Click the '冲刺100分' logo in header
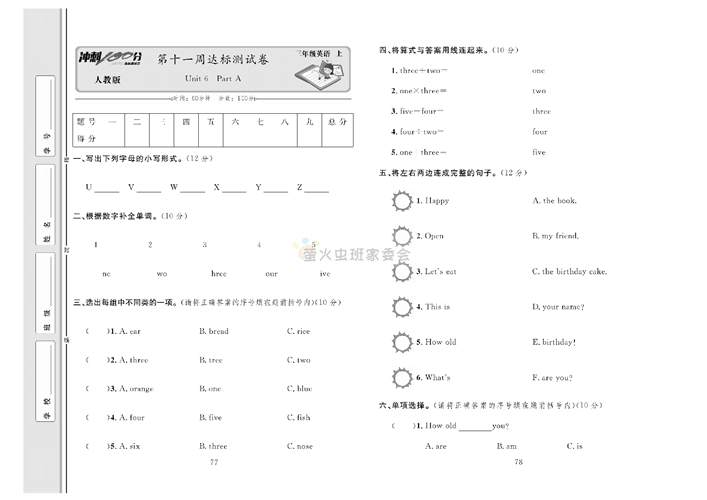Viewport: 707px width, 500px height. point(110,58)
